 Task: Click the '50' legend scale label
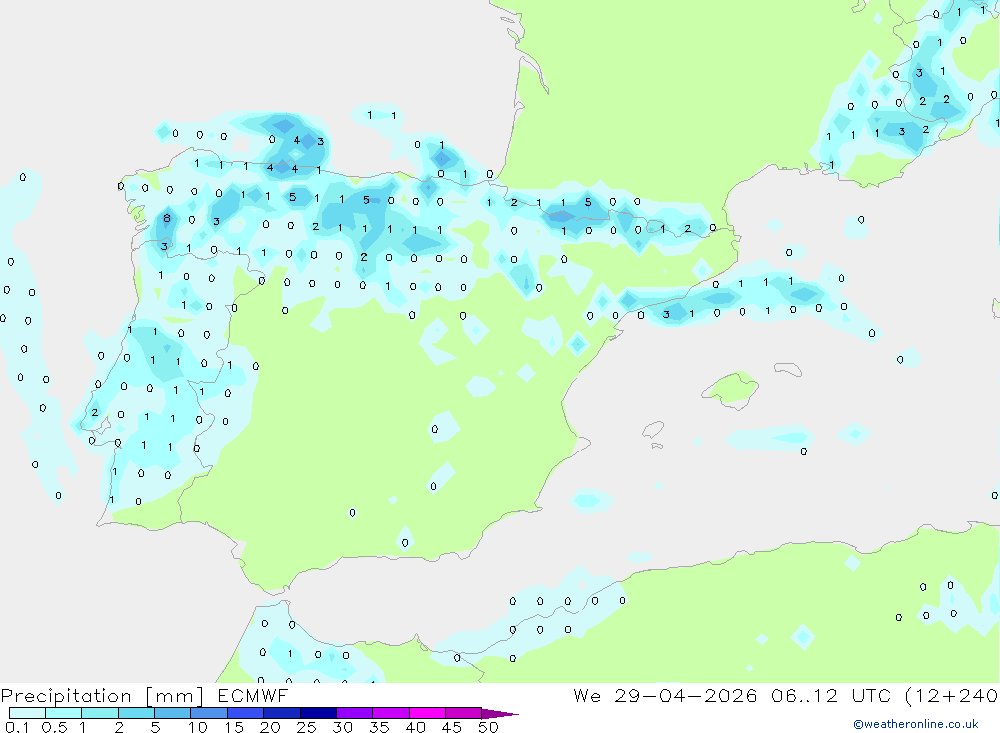(488, 727)
